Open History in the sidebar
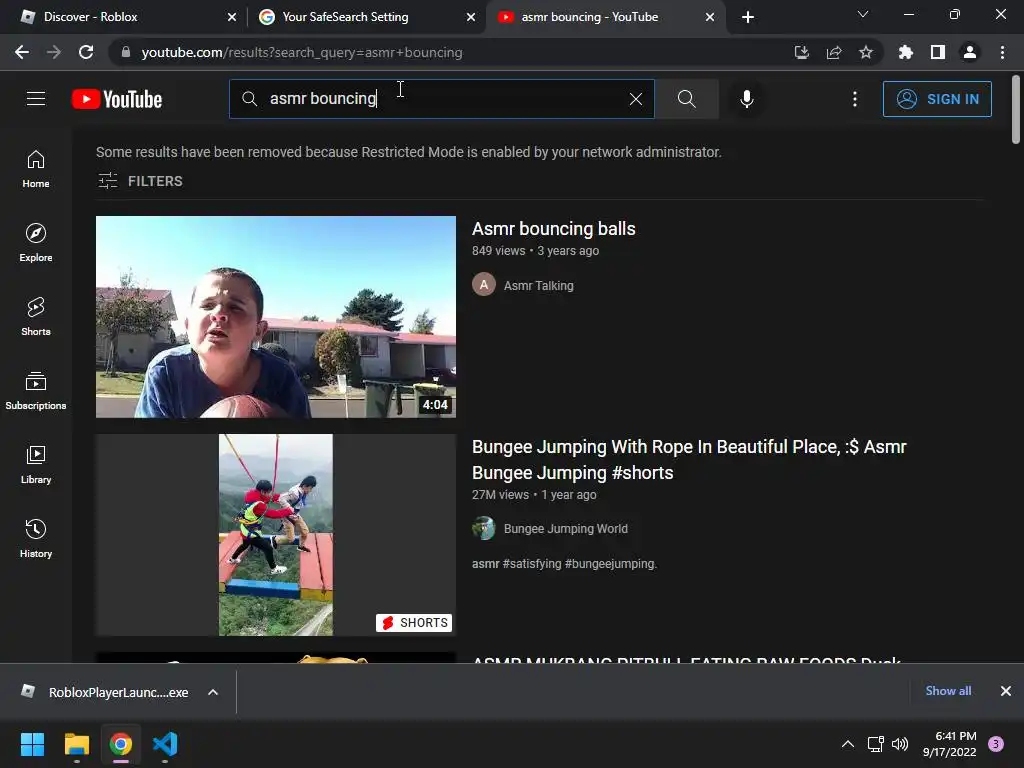1024x768 pixels. click(x=36, y=538)
